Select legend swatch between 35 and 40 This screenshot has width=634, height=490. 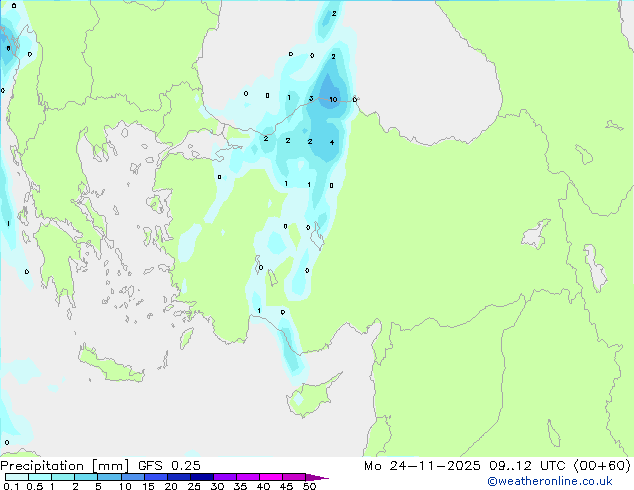[x=248, y=477]
